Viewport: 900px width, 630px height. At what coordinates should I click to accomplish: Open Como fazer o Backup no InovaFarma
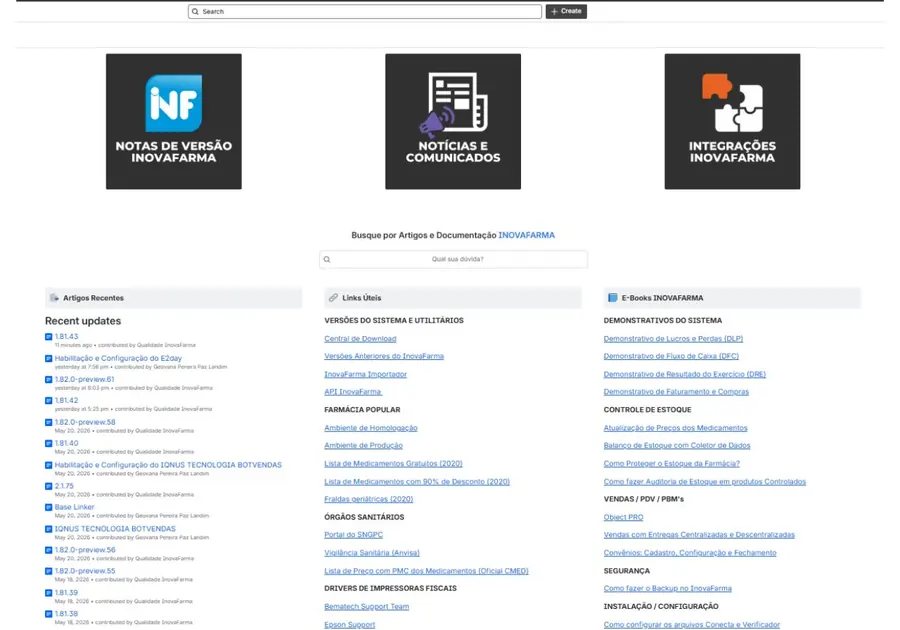tap(668, 589)
